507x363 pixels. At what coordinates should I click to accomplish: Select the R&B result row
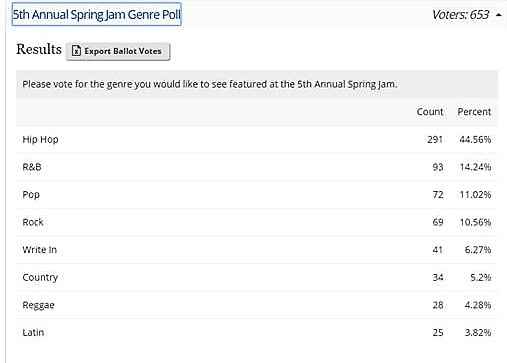(x=257, y=167)
